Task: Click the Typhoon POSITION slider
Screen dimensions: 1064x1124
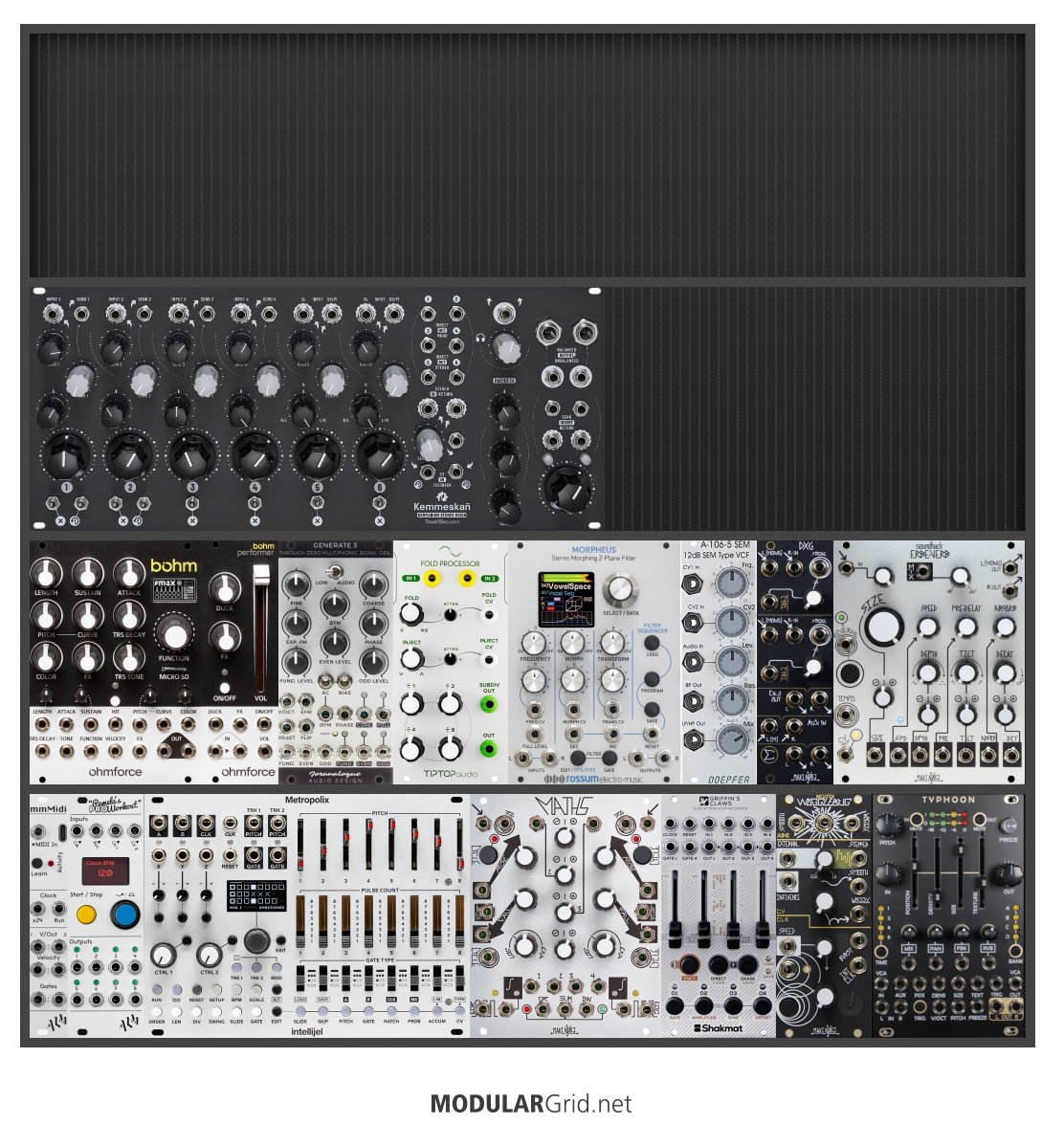Action: point(914,872)
